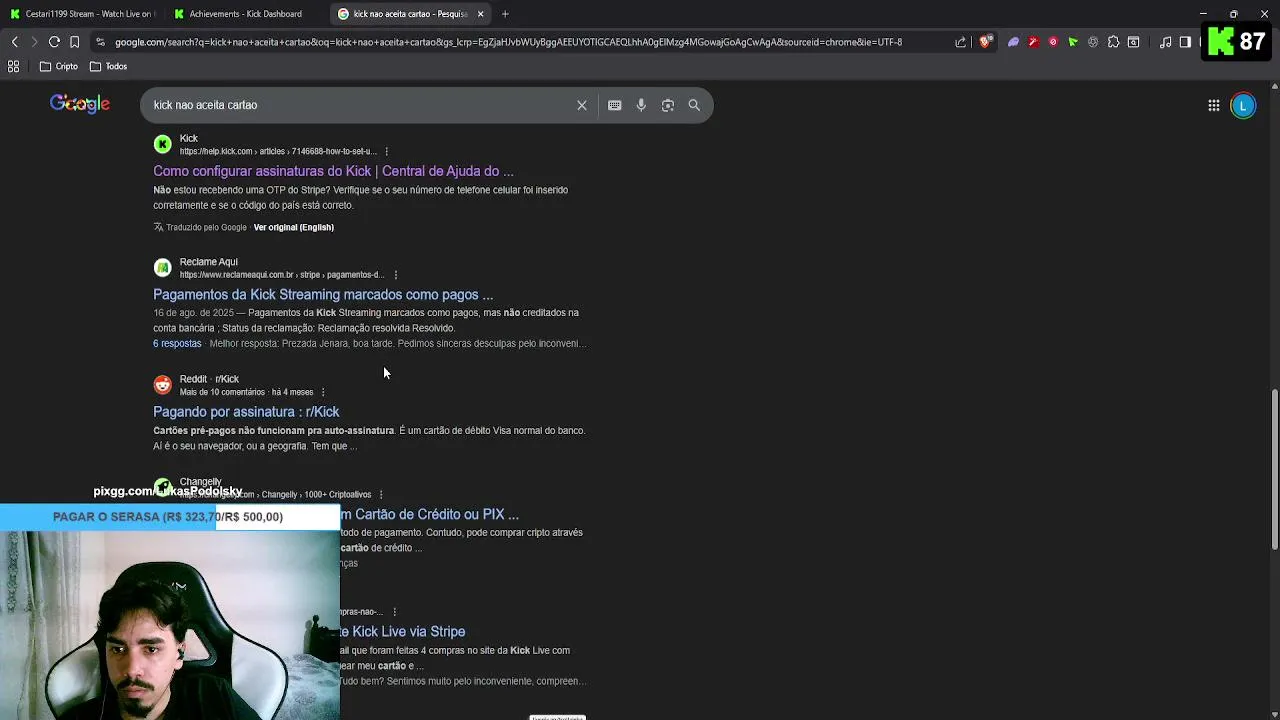Open options menu for Reclame Aqui result
The width and height of the screenshot is (1280, 720).
click(x=396, y=275)
